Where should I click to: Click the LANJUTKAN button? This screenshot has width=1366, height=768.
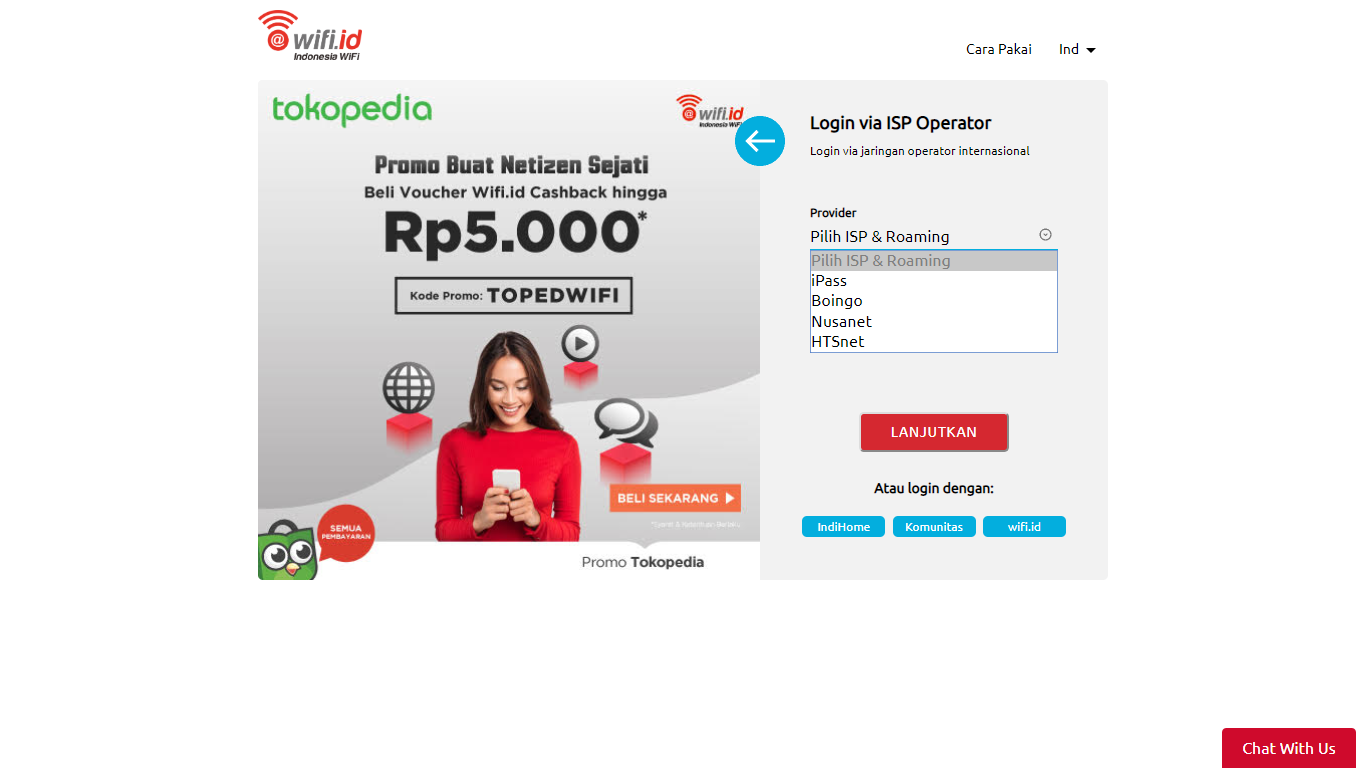coord(934,432)
